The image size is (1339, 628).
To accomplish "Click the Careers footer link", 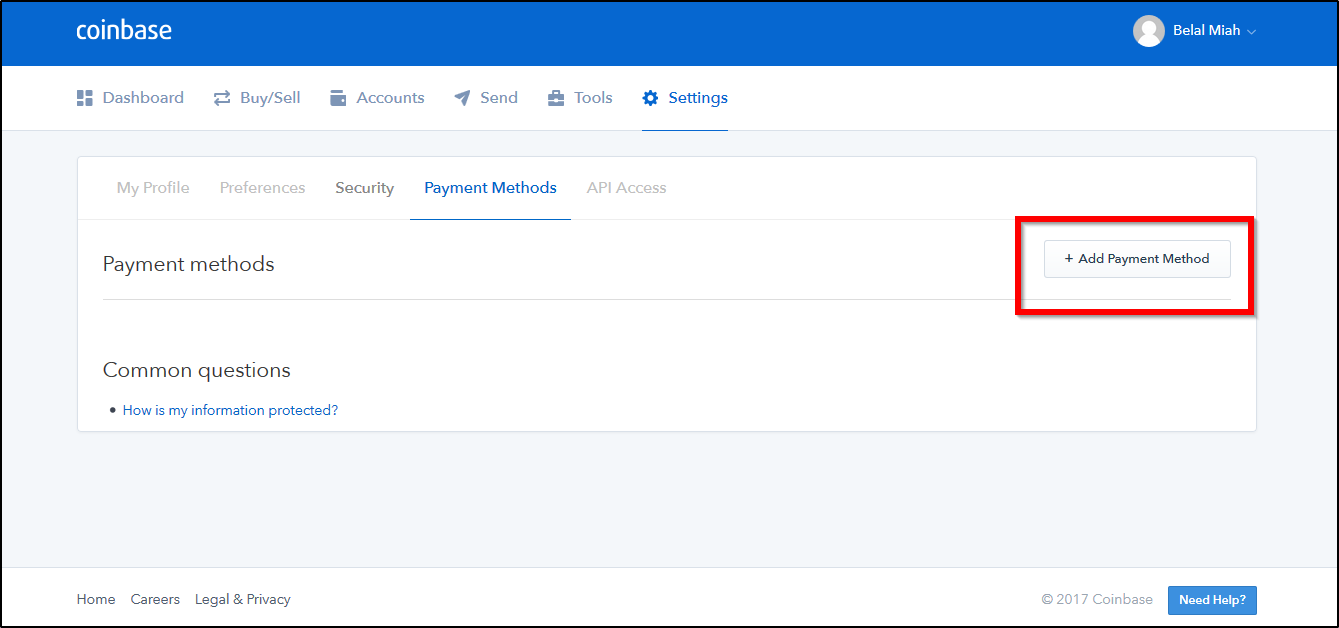I will (155, 600).
